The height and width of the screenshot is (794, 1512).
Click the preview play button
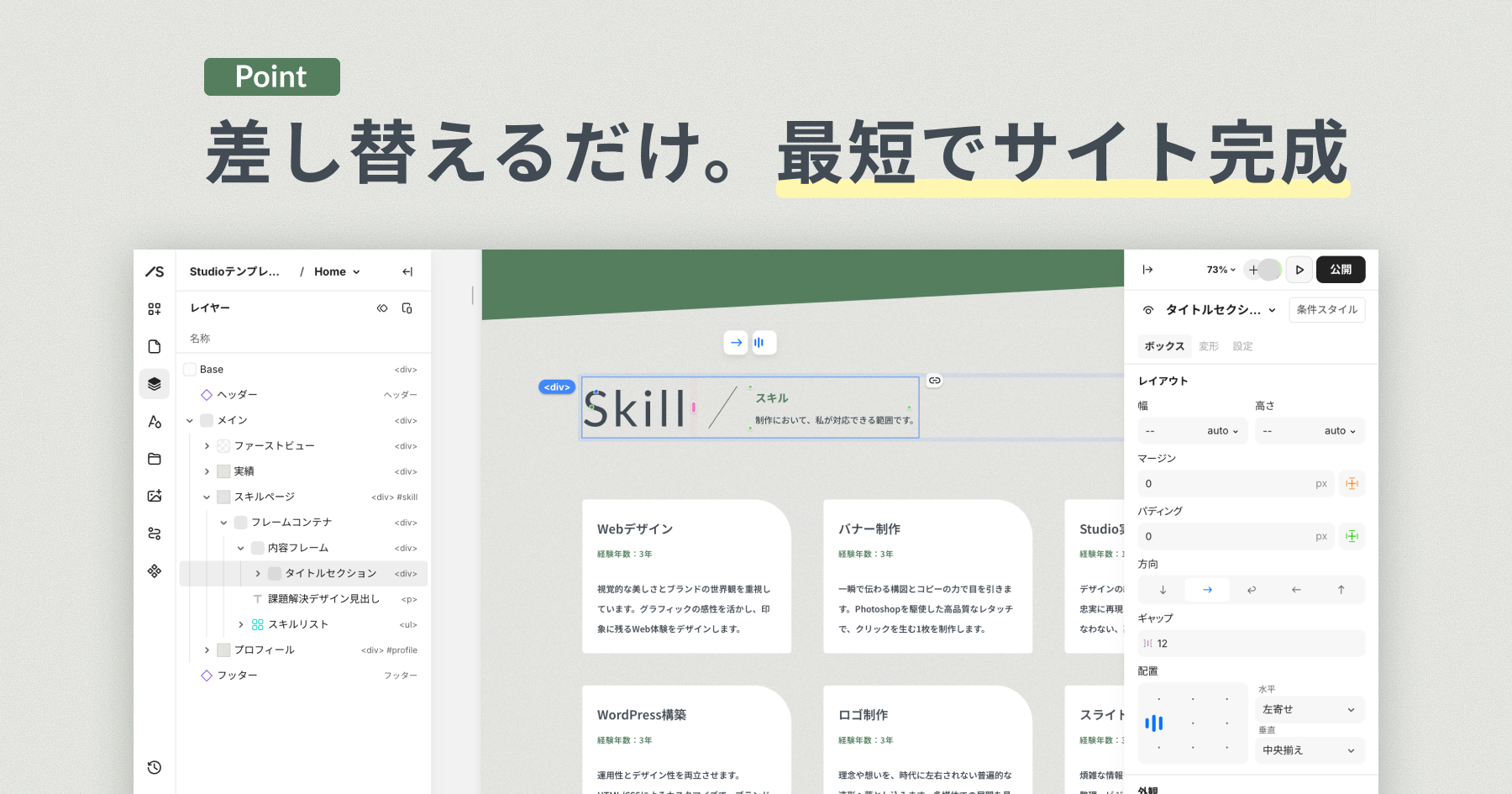click(1299, 270)
